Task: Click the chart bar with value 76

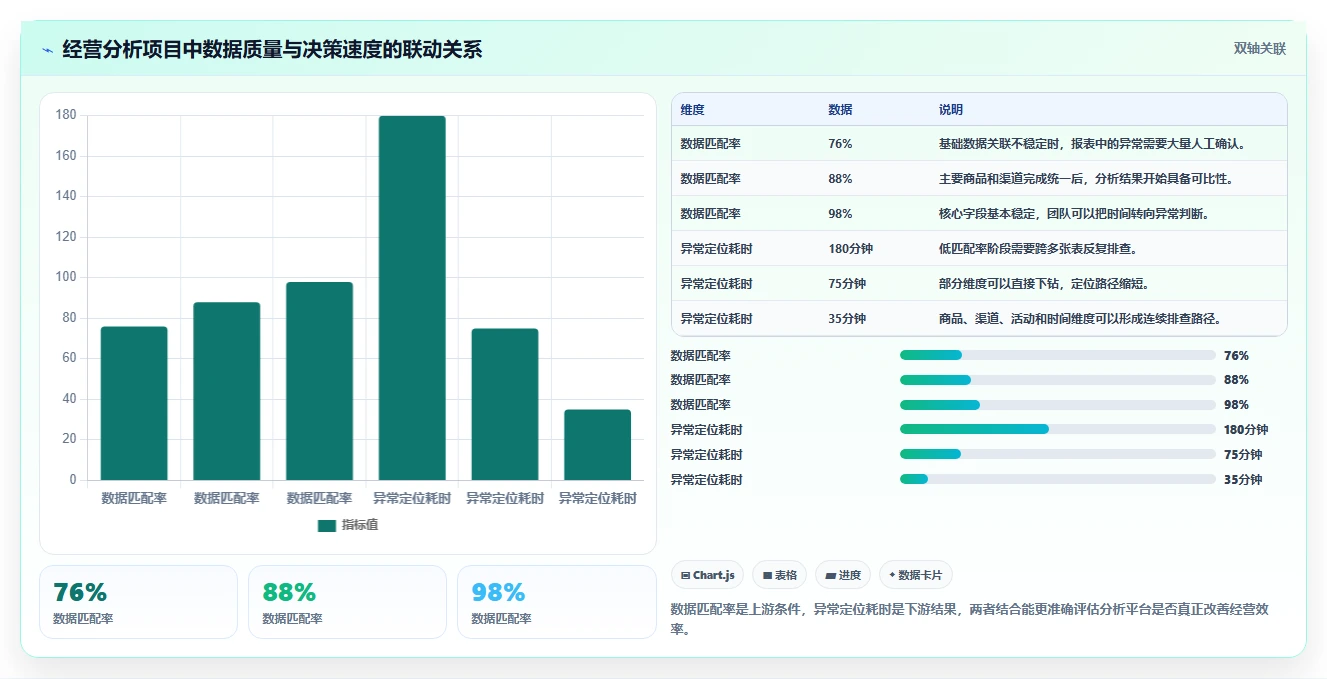Action: [x=134, y=403]
